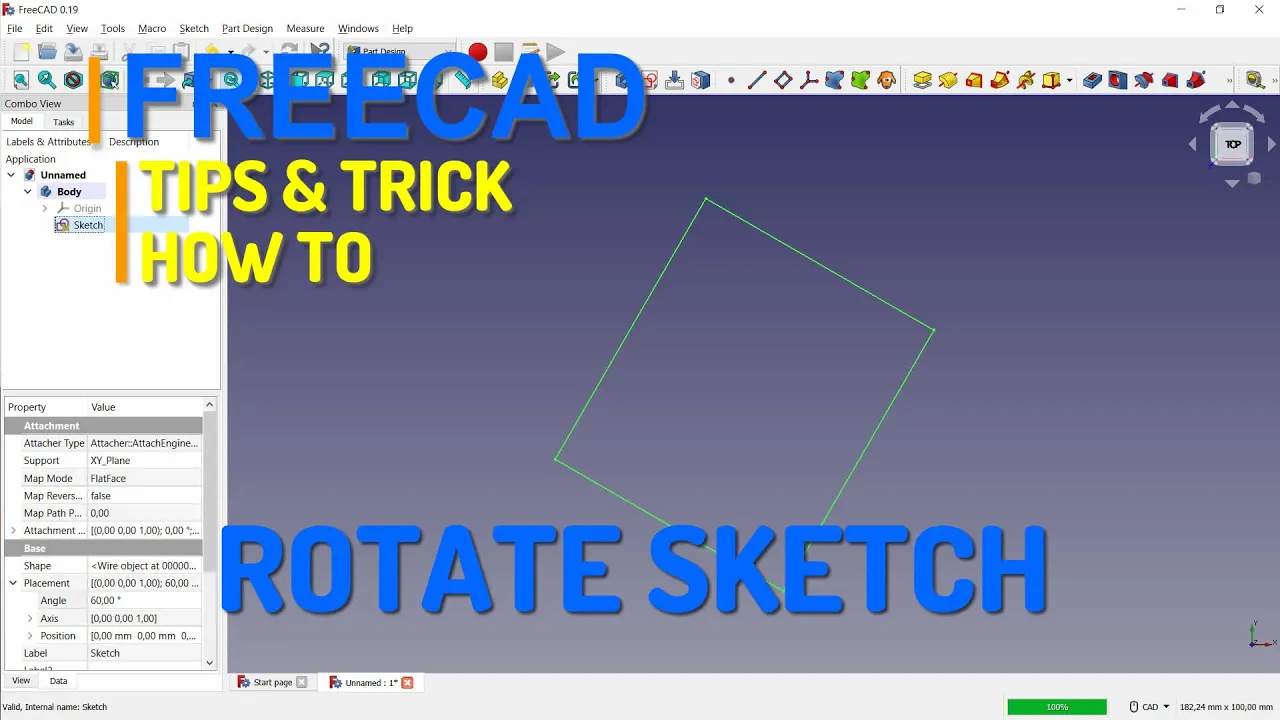Click the Additive Primitive yellow cube icon
The image size is (1280, 720).
click(x=1051, y=80)
